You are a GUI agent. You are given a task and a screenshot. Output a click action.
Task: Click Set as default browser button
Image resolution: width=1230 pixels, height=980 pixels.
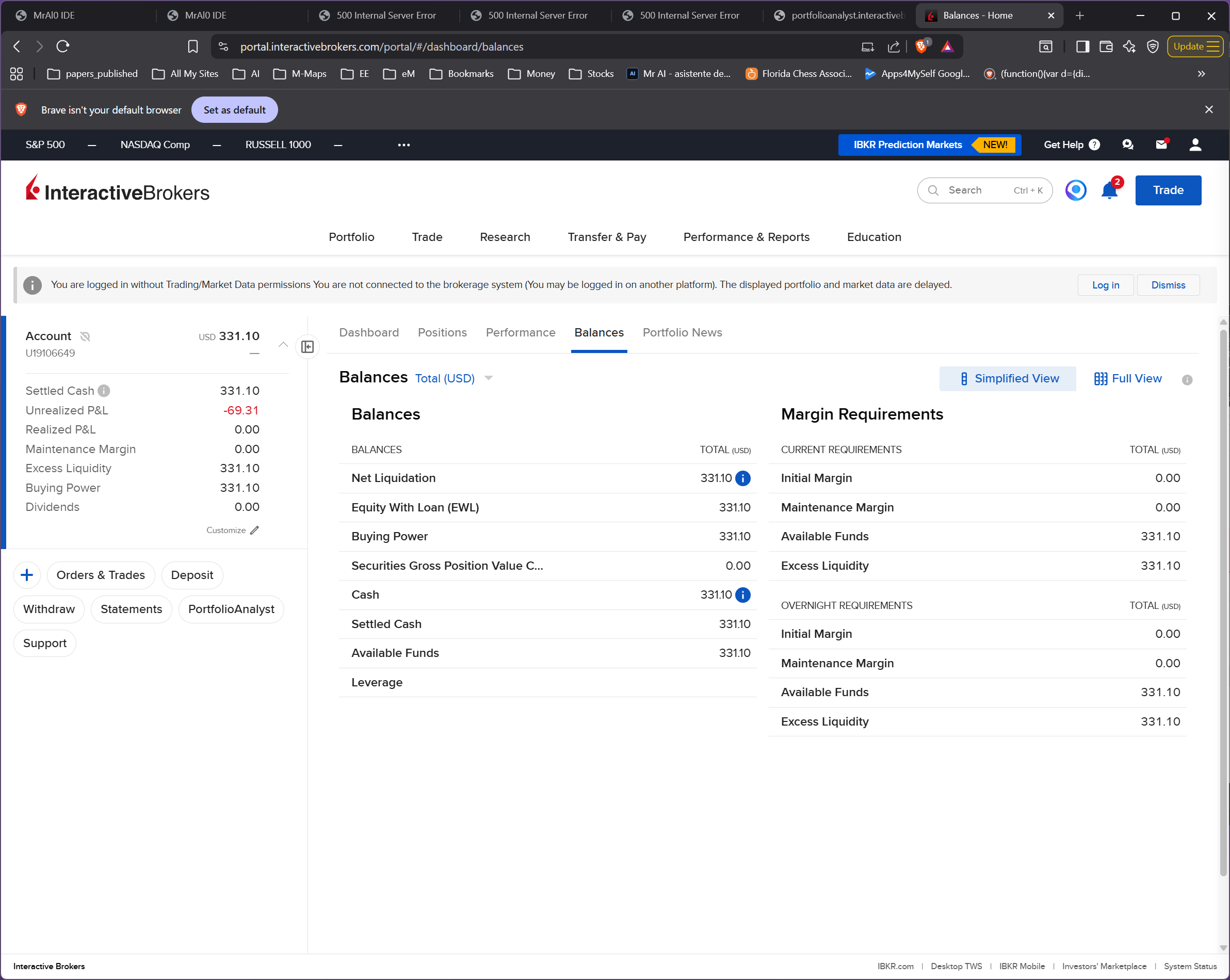pos(234,109)
